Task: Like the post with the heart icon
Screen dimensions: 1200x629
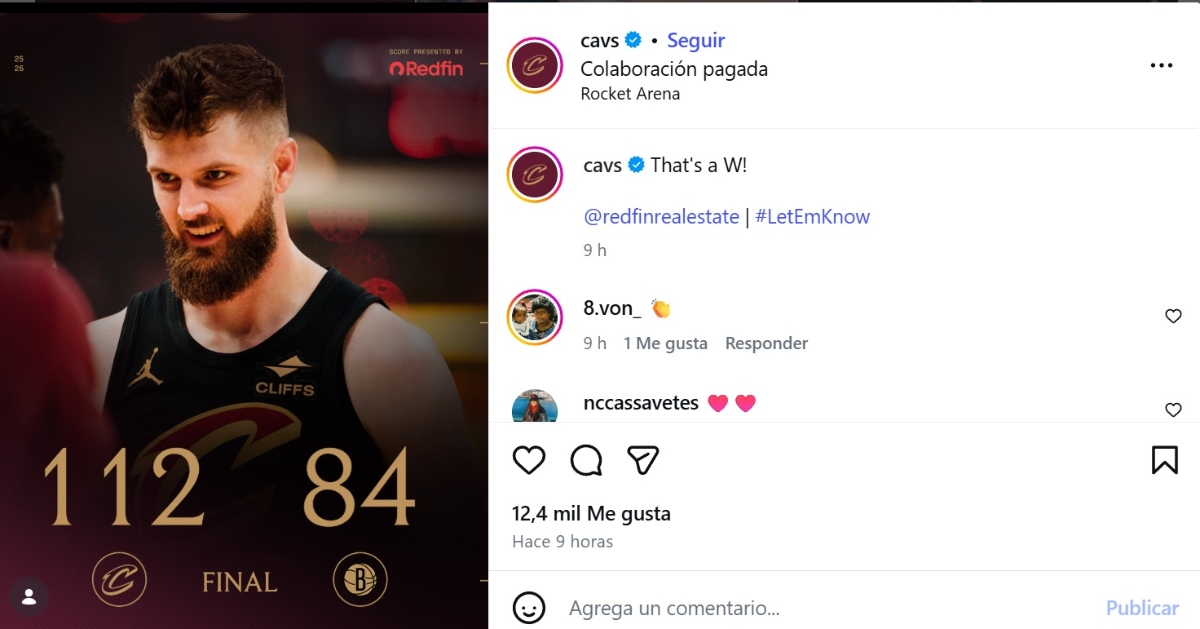Action: pyautogui.click(x=529, y=460)
